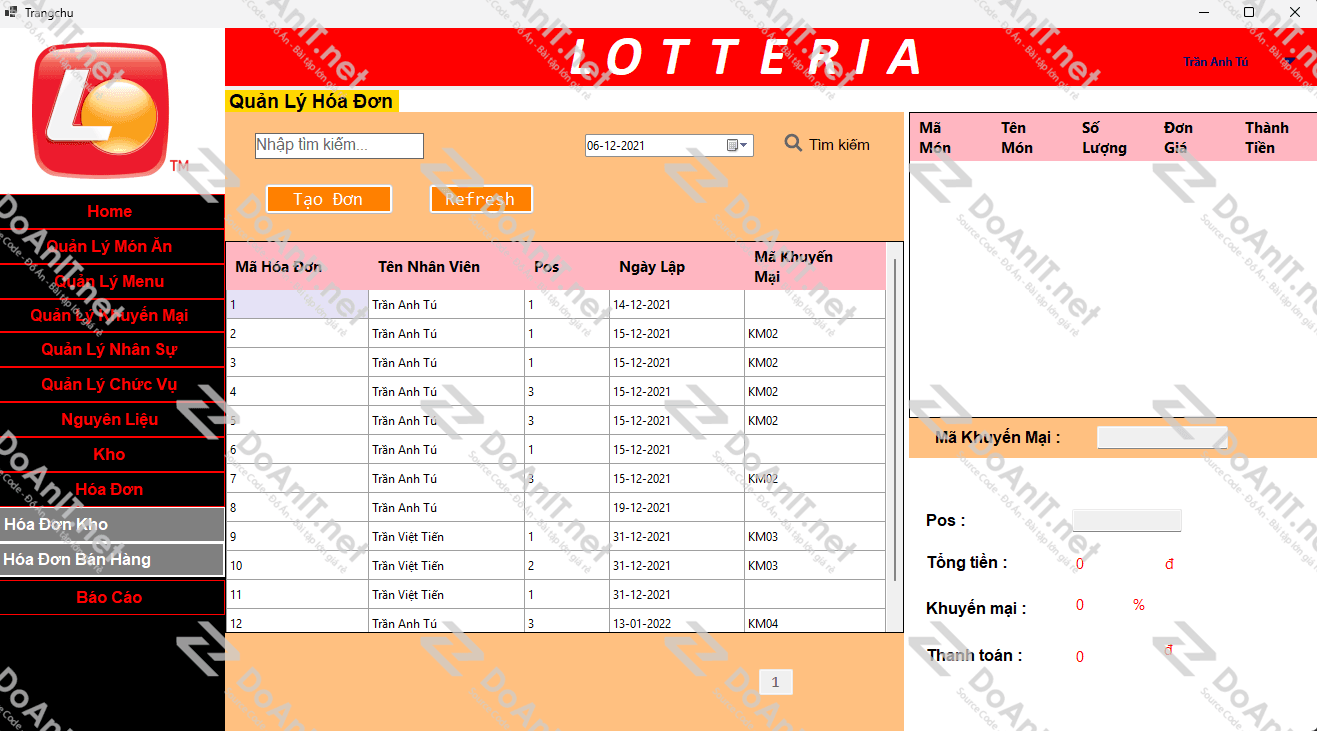Click the Tìm kiếm search button
Screen dimensions: 1317x731
click(827, 145)
